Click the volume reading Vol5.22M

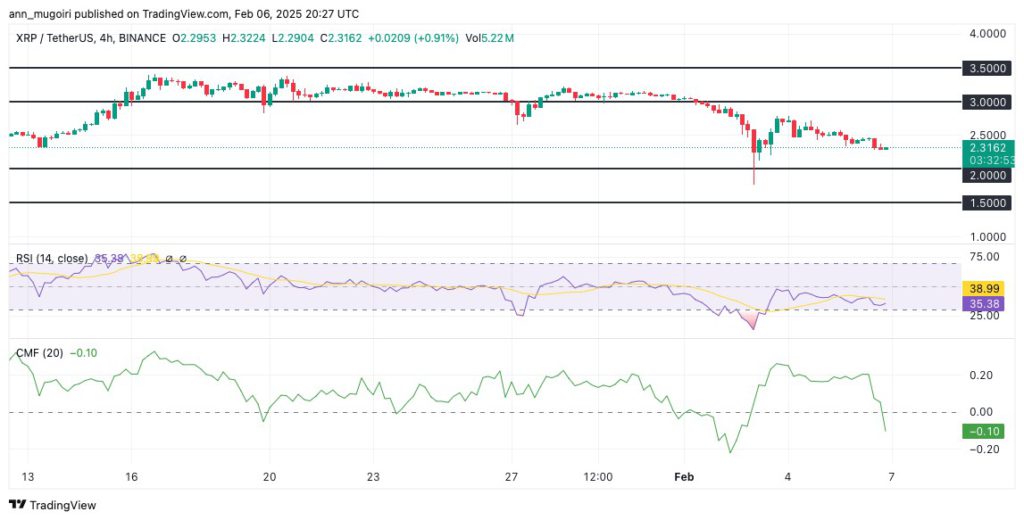490,39
